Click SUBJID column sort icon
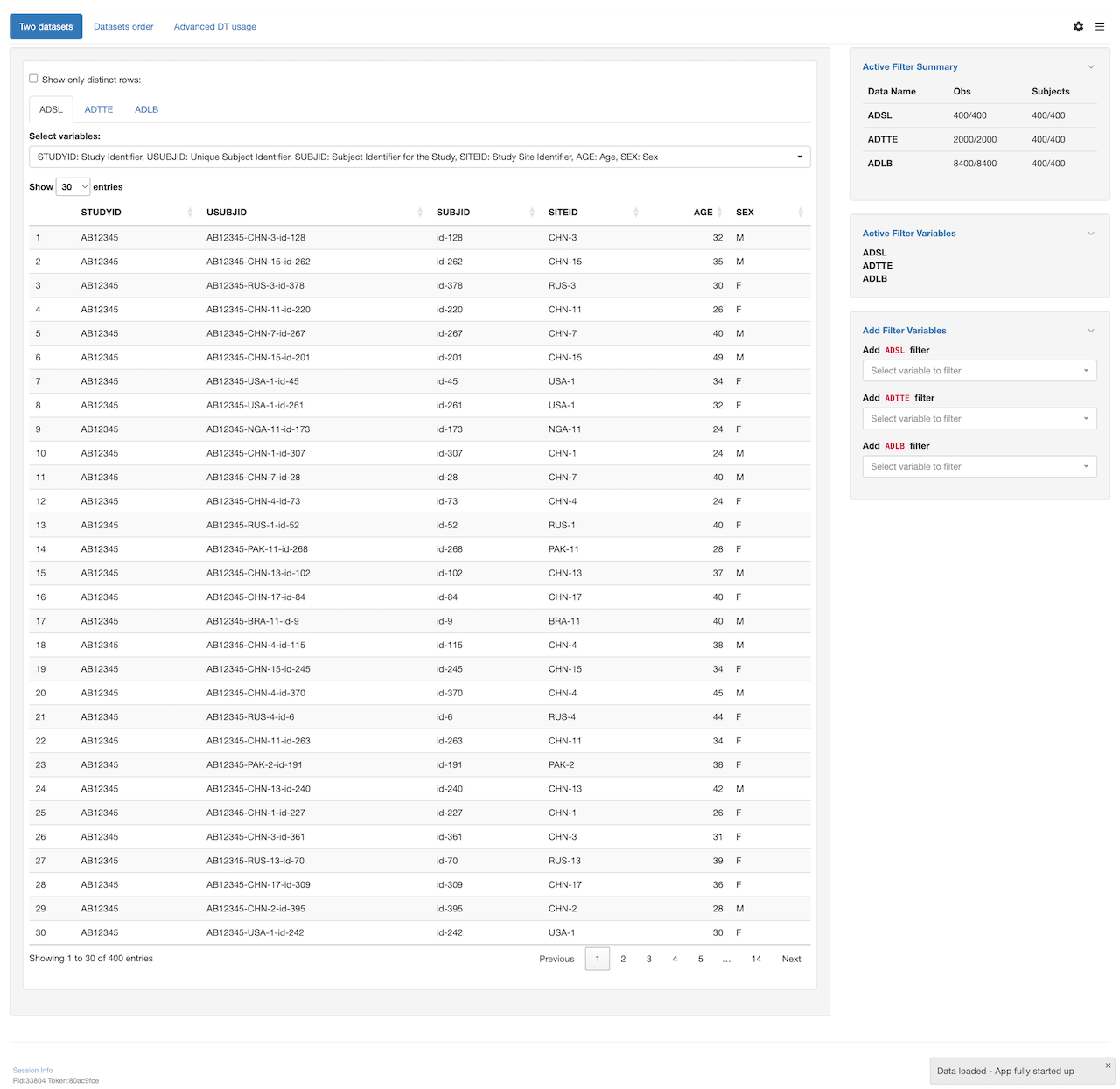Screen dimensions: 1120x1089 click(532, 213)
